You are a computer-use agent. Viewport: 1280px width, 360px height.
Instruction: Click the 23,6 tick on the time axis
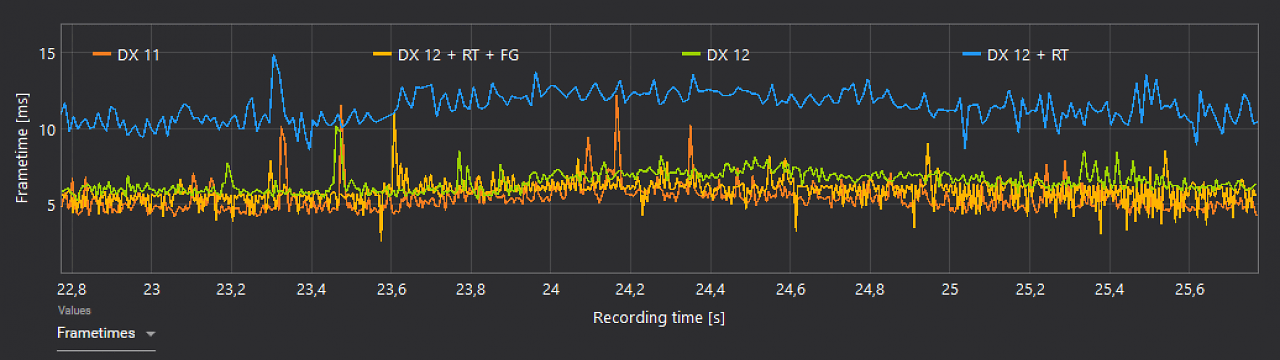392,290
